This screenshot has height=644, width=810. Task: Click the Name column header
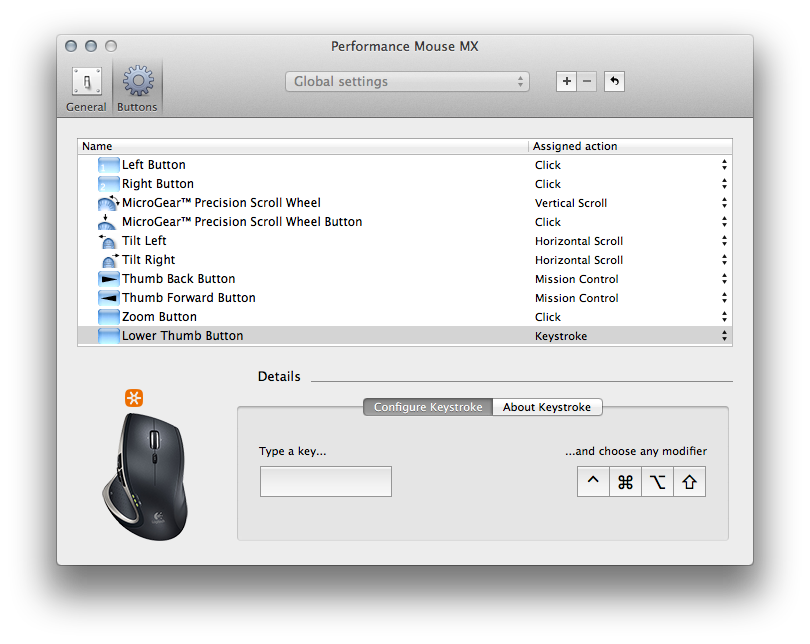click(303, 146)
